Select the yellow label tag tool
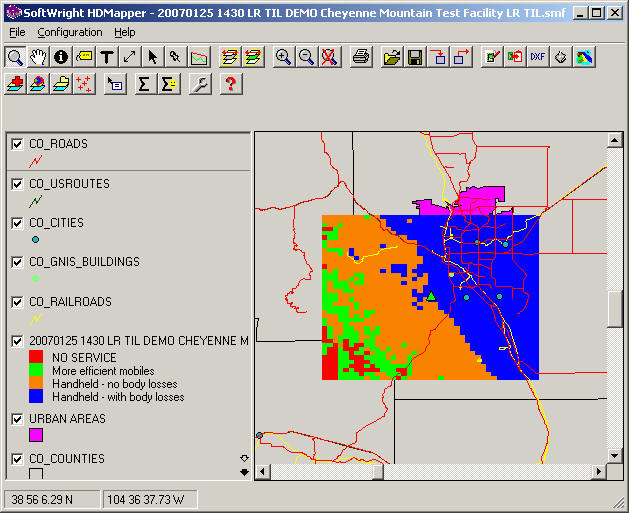The height and width of the screenshot is (513, 629). point(84,57)
